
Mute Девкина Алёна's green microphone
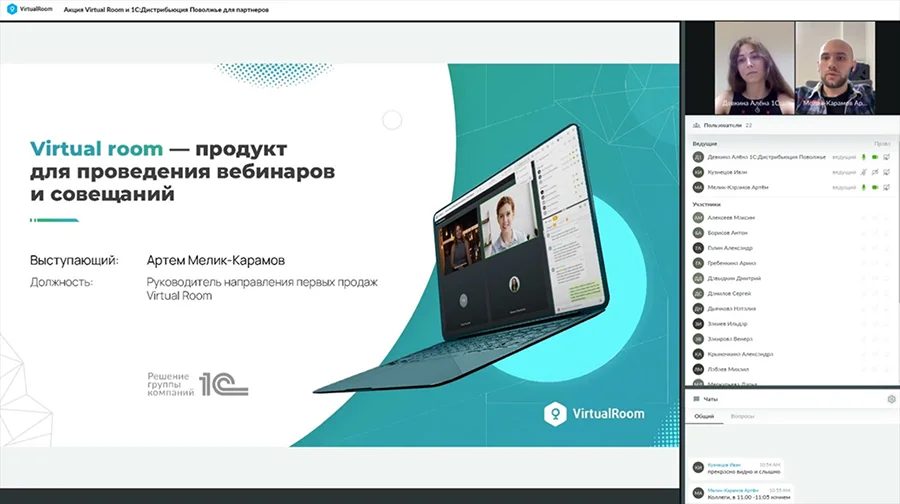click(863, 157)
